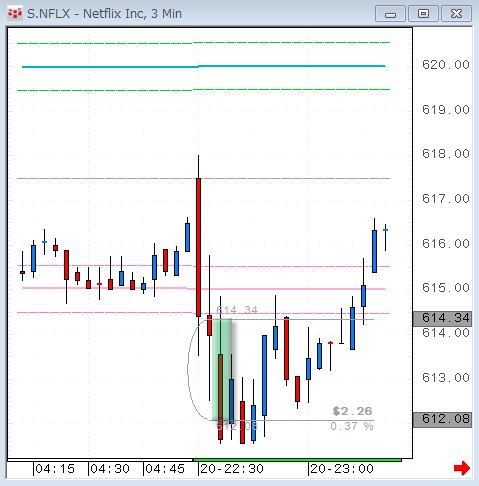Click the 617.00 price axis label
Screen dimensions: 479x486
[446, 199]
